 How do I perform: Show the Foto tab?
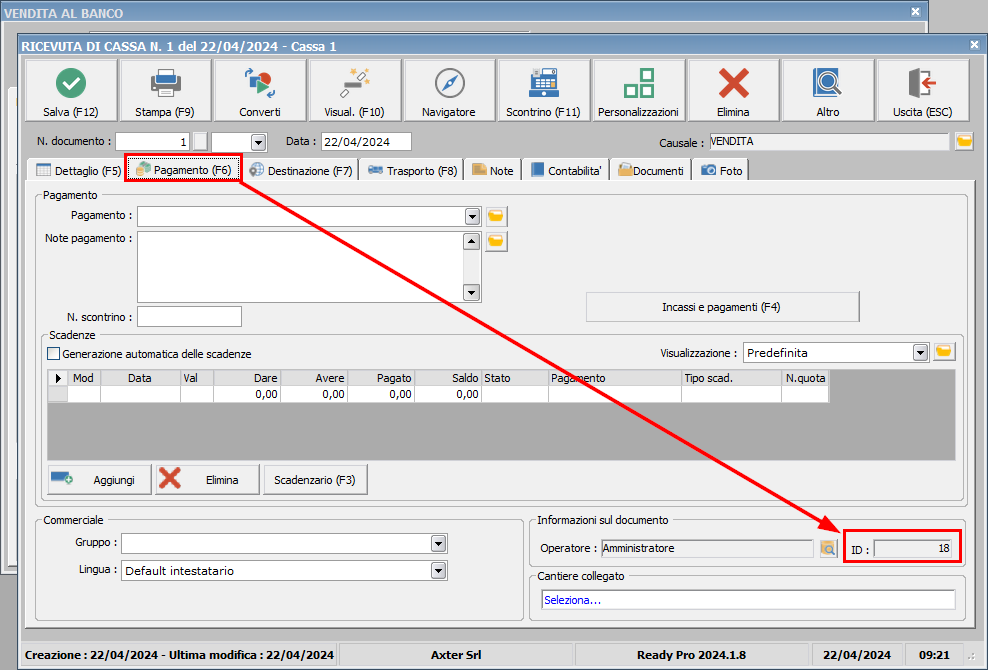(x=721, y=170)
